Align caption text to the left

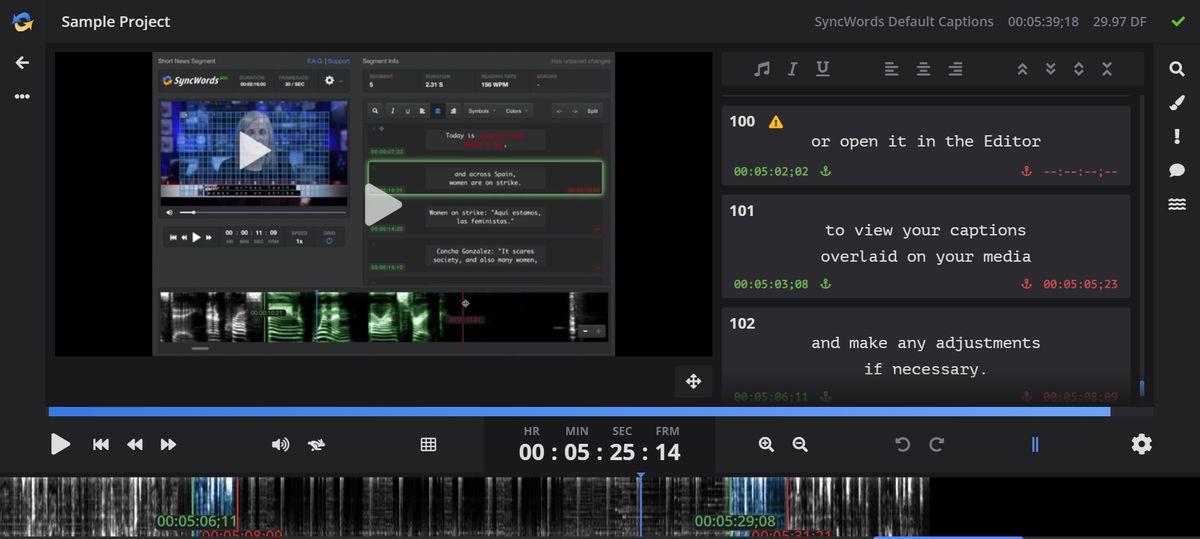(891, 69)
